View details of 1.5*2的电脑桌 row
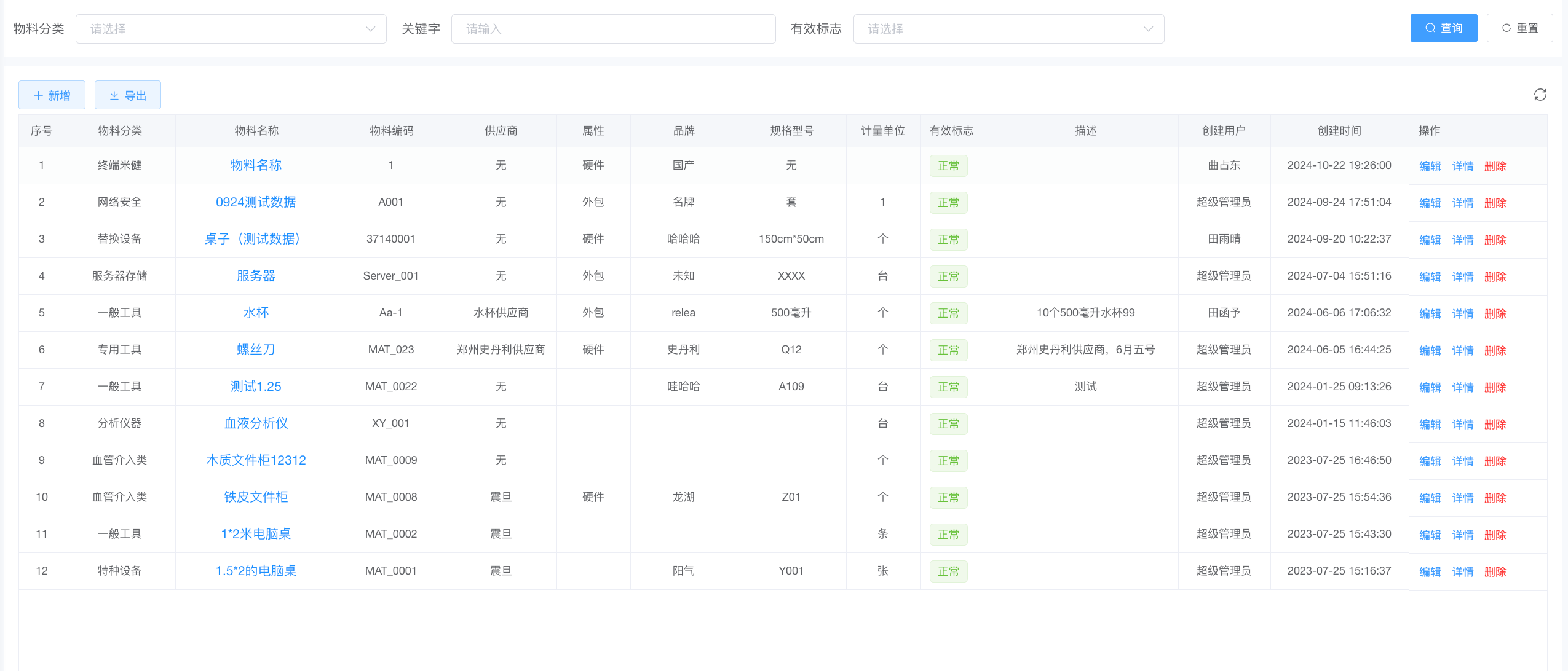 coord(1462,571)
